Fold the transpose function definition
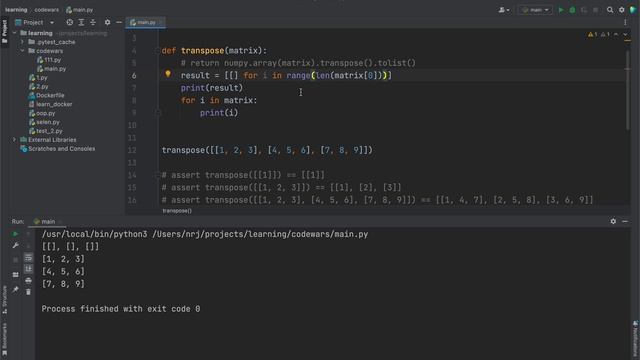Screen dimensions: 640x360 pyautogui.click(x=158, y=51)
